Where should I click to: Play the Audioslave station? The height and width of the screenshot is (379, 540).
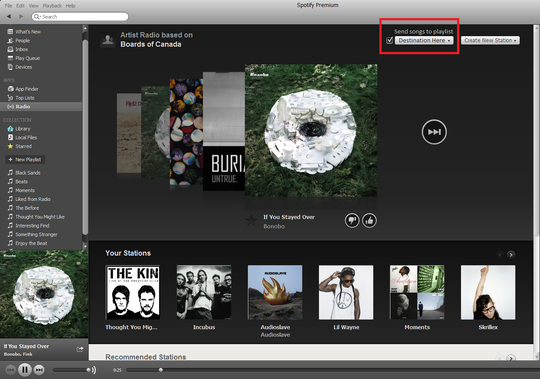[275, 292]
